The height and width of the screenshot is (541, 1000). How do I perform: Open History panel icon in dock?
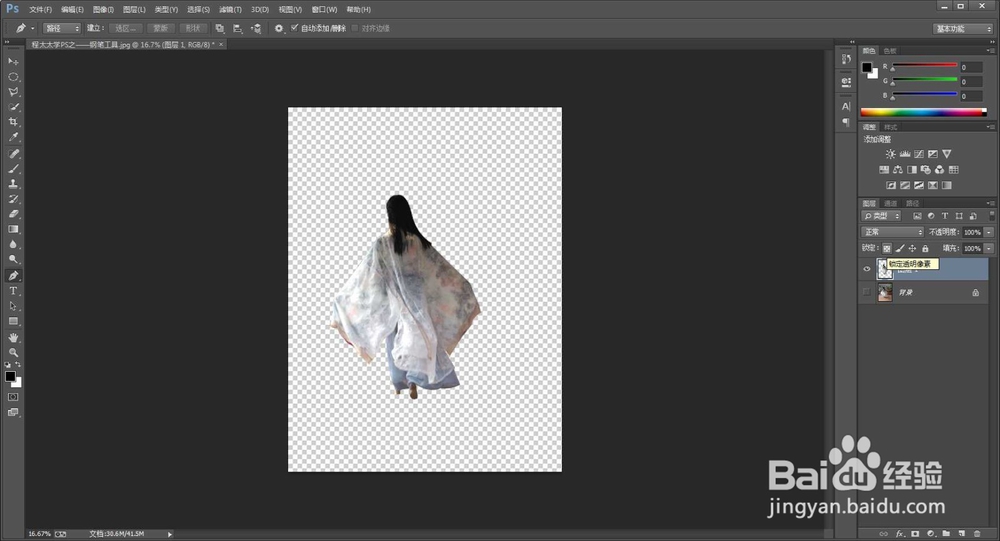[846, 59]
